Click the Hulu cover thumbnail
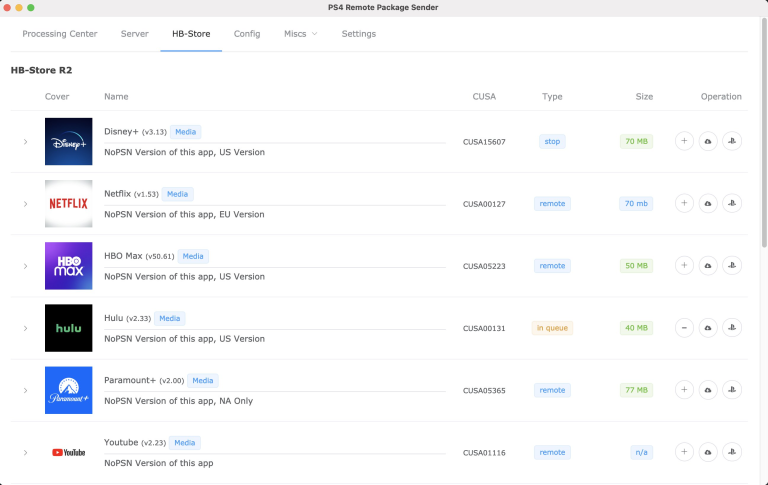The width and height of the screenshot is (768, 485). [x=69, y=328]
